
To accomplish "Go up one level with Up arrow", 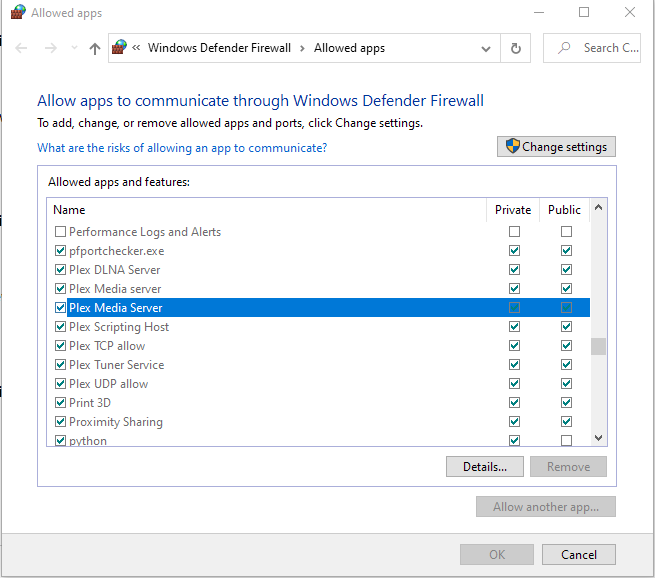I will [x=95, y=48].
